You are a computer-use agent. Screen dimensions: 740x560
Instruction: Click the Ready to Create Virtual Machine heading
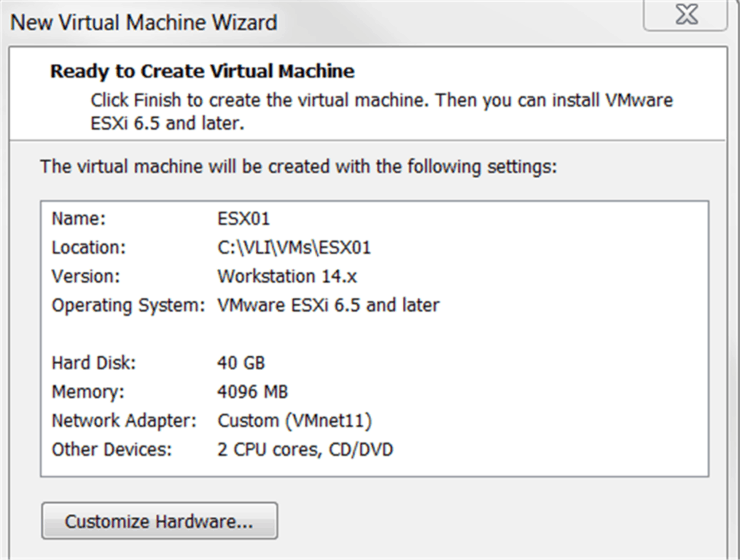(x=202, y=71)
